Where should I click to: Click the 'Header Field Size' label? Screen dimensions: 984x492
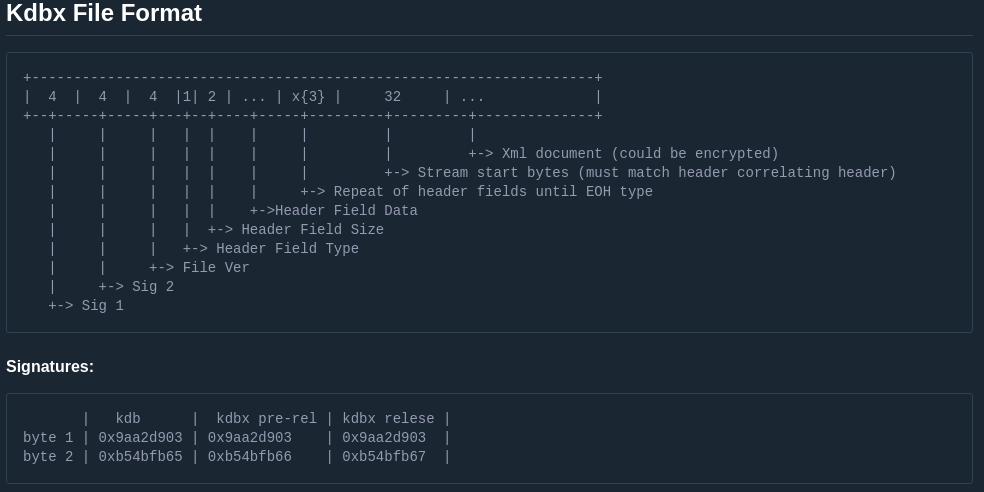[x=312, y=230]
